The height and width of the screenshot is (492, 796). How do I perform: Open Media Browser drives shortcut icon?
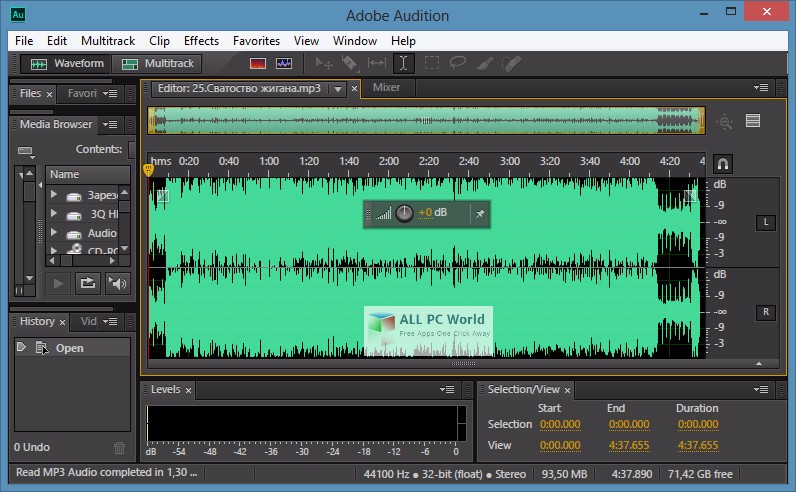[x=25, y=151]
